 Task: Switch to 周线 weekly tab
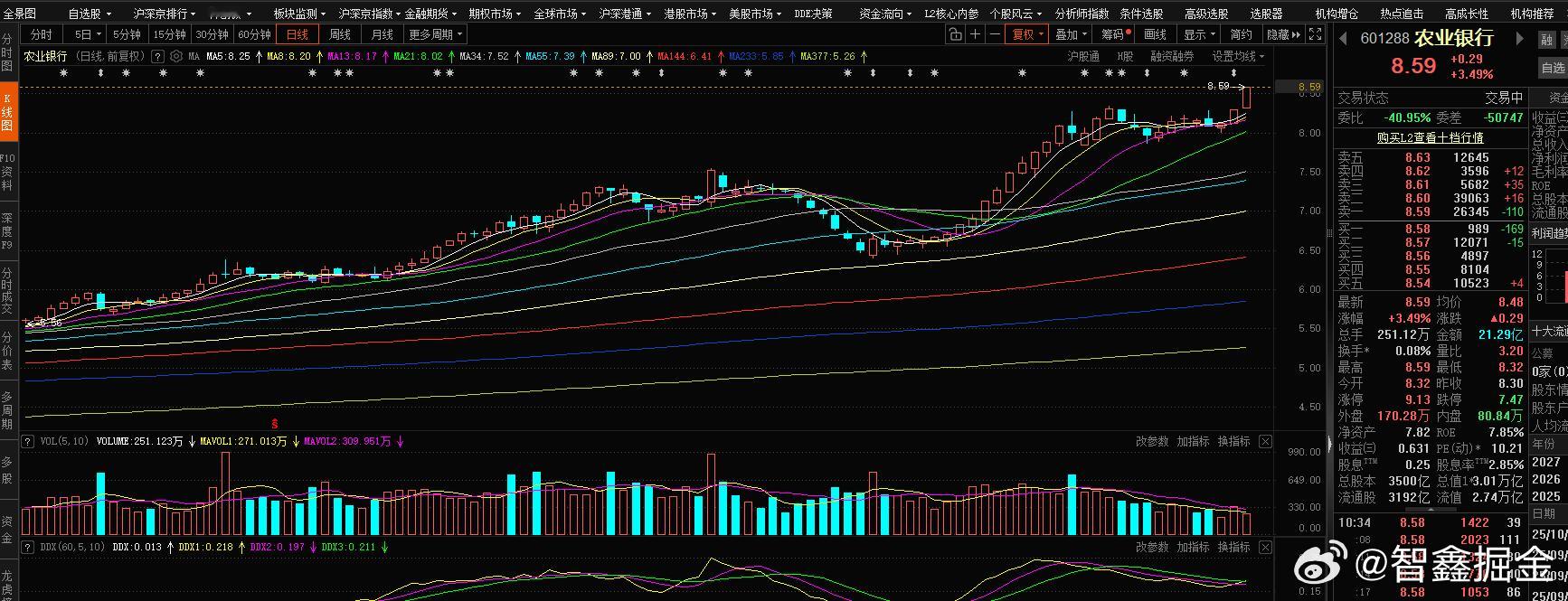(x=339, y=34)
